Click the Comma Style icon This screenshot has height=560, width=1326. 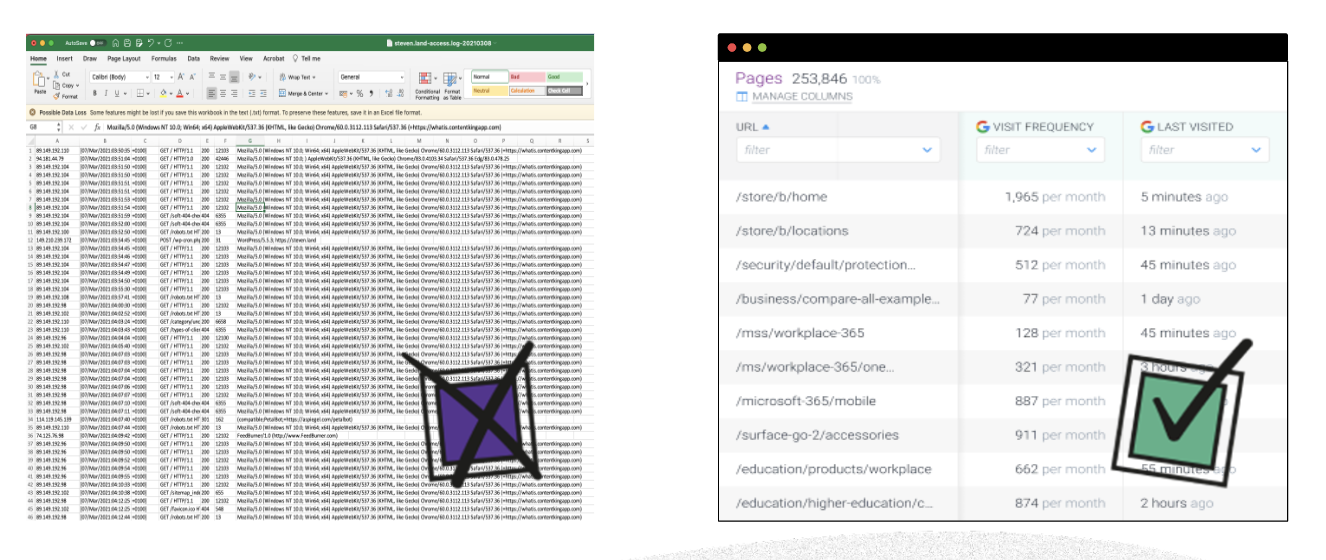[371, 93]
